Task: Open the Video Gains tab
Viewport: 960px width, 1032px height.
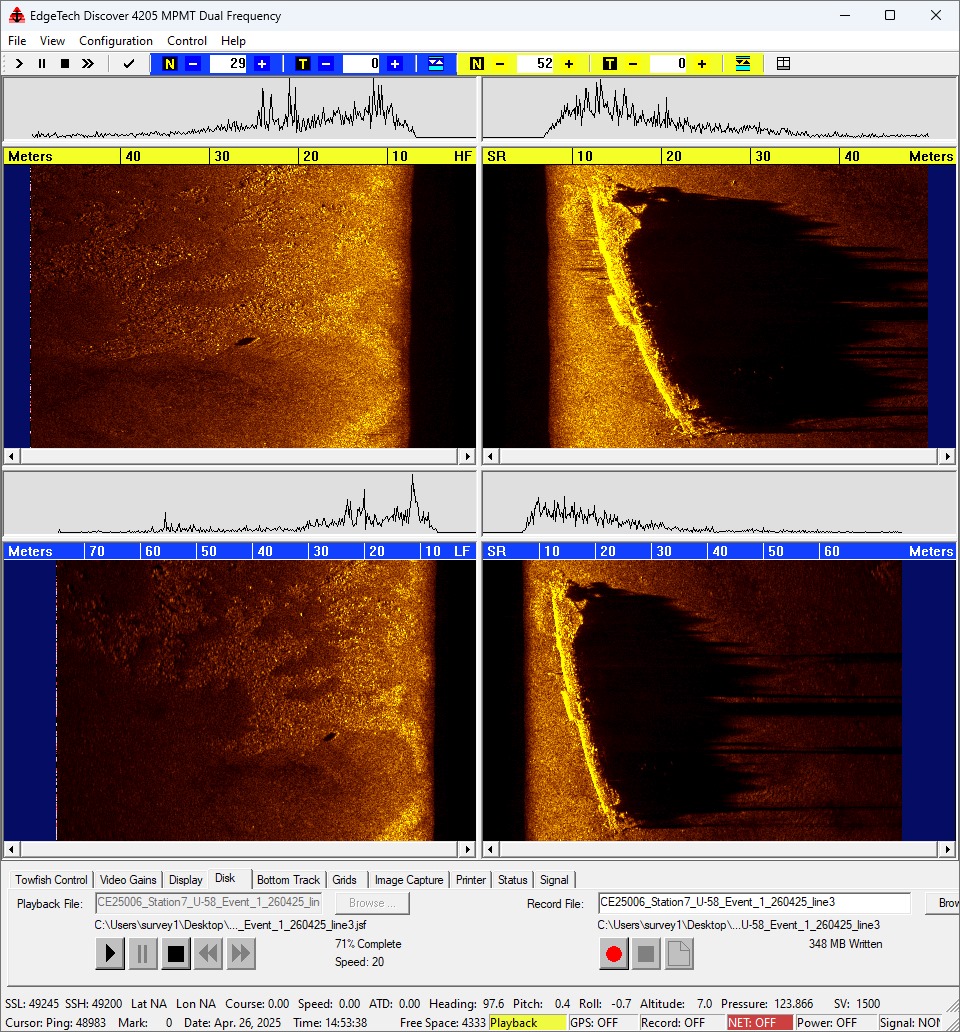Action: [128, 880]
